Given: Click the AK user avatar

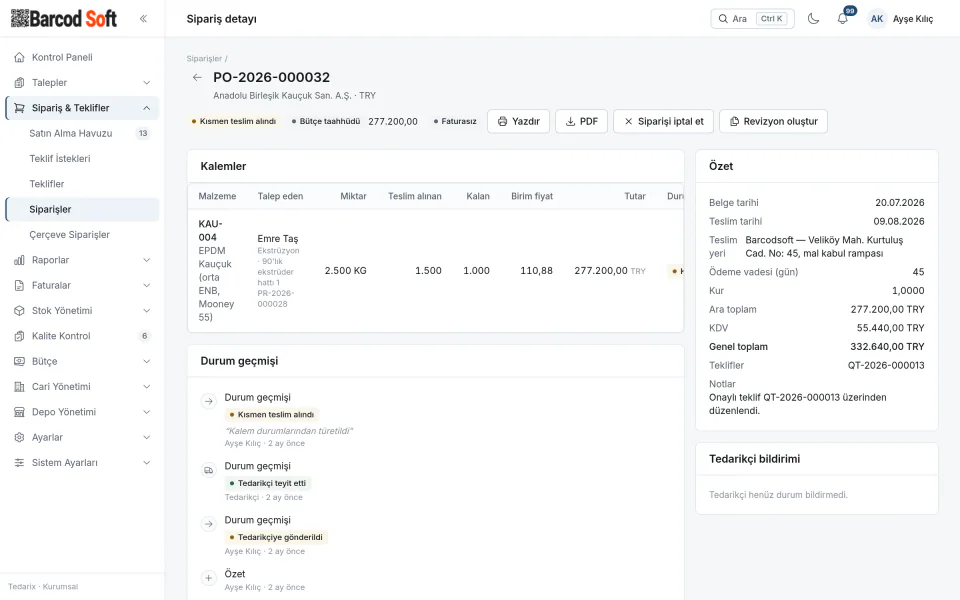Looking at the screenshot, I should pos(877,19).
